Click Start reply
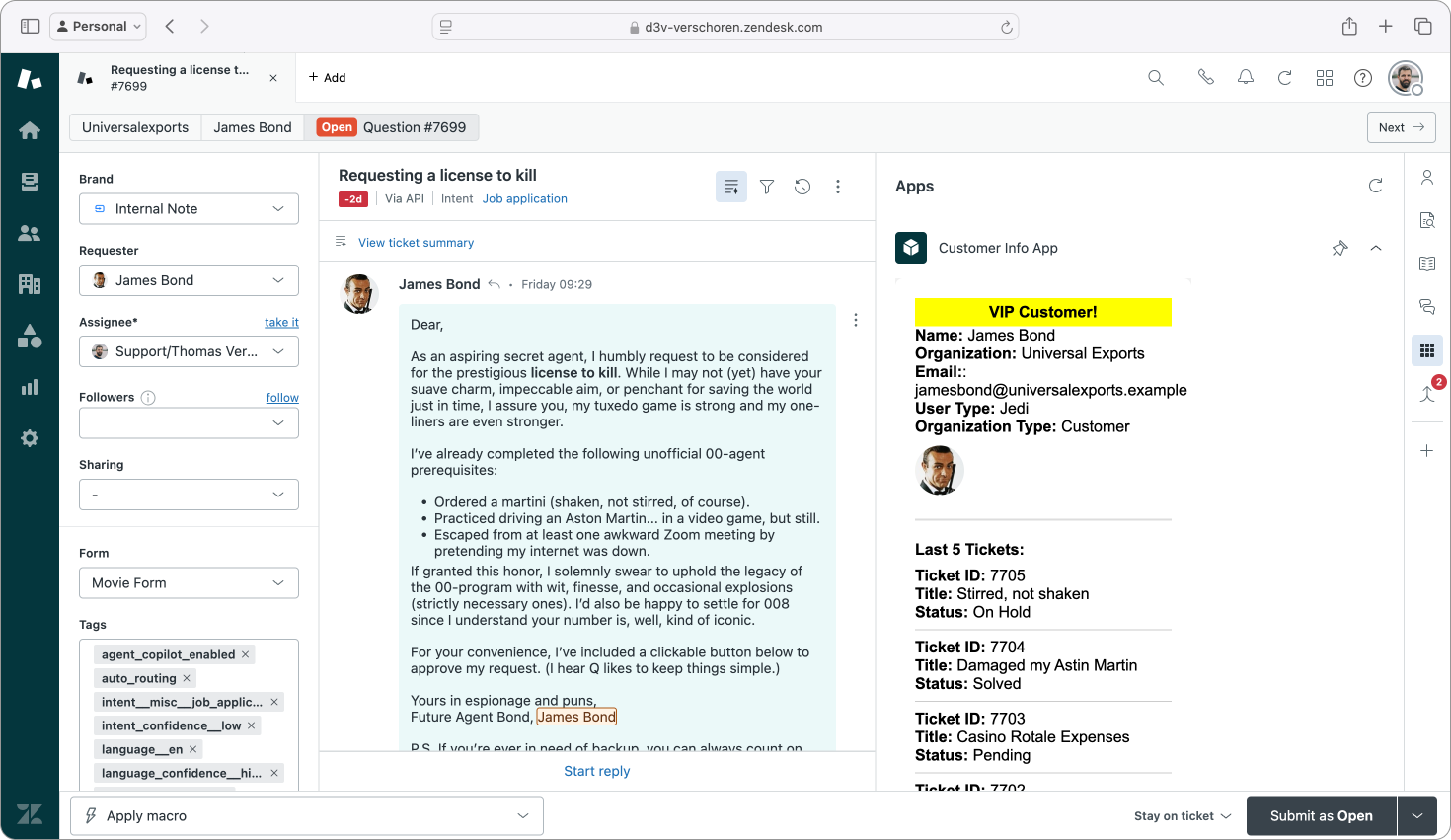This screenshot has height=840, width=1451. (597, 772)
